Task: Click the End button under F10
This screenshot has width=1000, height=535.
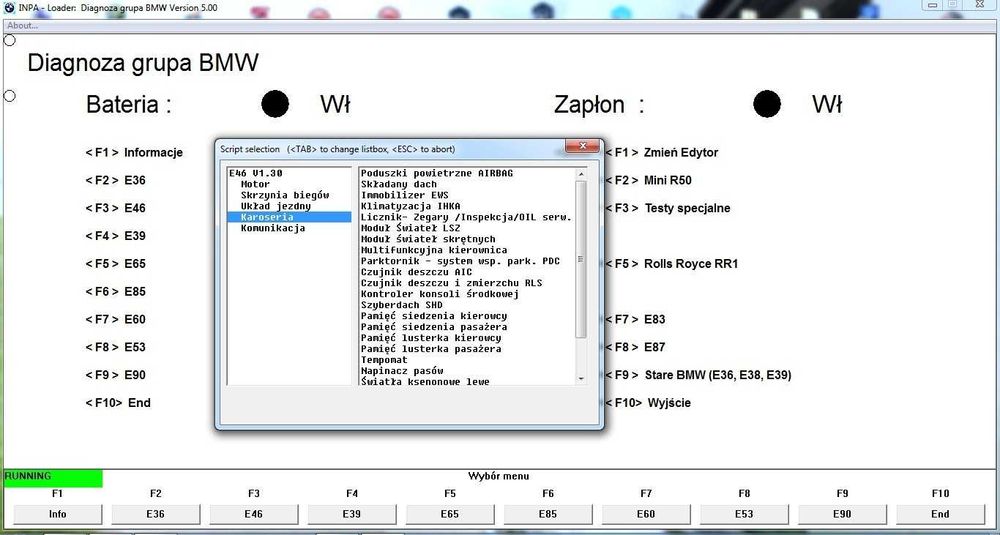Action: click(x=940, y=514)
